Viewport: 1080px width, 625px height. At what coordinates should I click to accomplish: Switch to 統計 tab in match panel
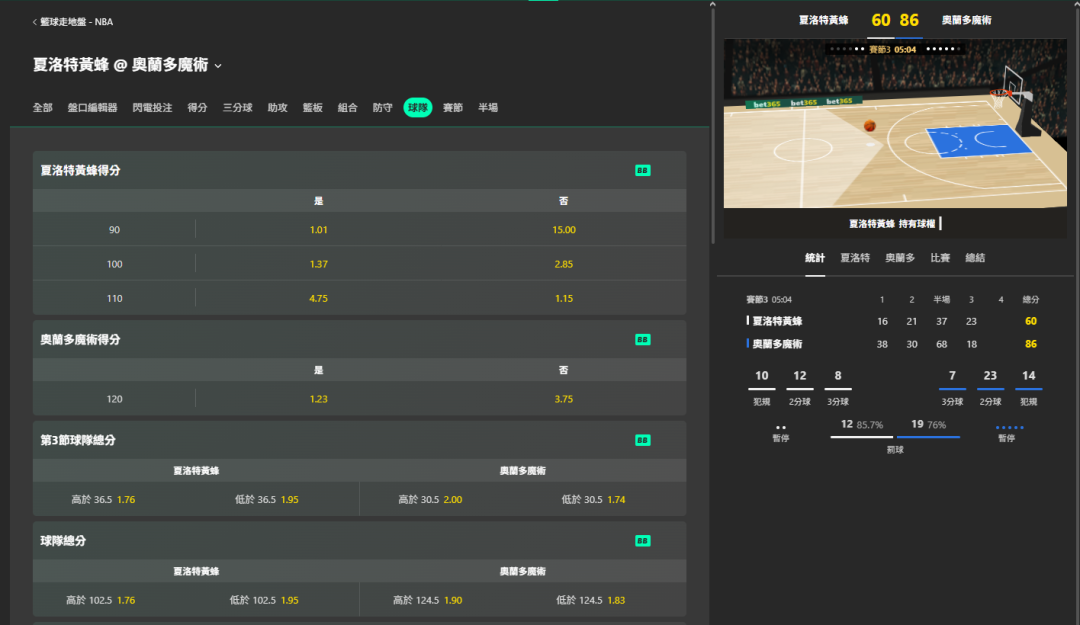click(815, 258)
